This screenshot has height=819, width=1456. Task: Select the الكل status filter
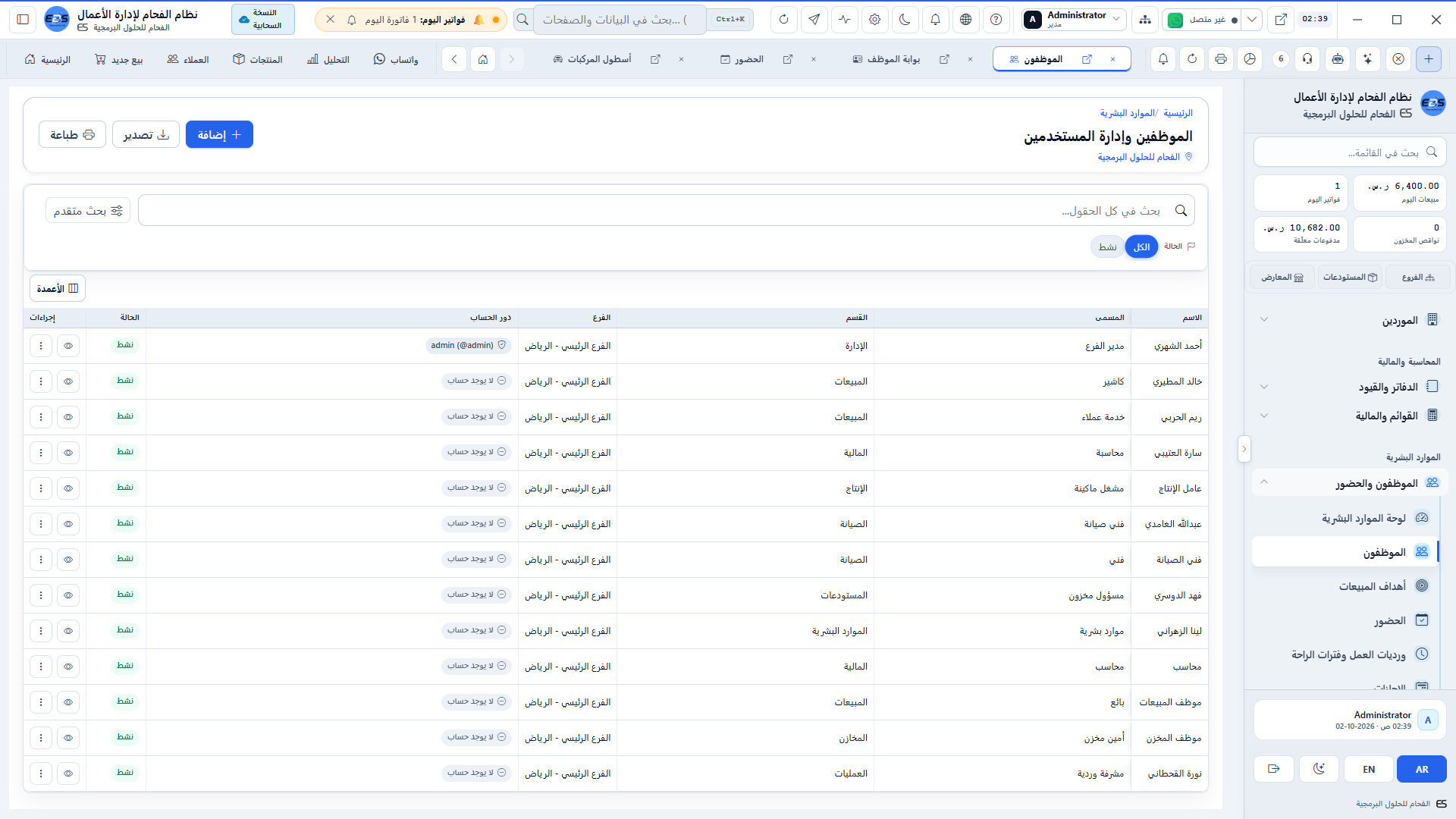(x=1141, y=247)
